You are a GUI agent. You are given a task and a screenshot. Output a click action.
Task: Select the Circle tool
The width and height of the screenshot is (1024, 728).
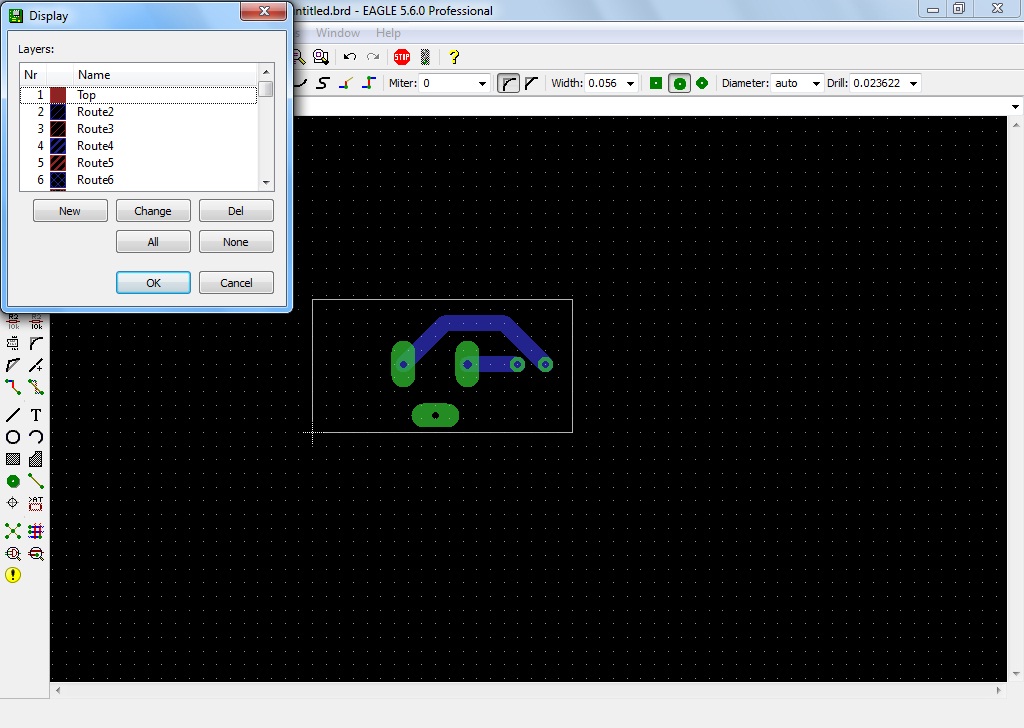13,437
